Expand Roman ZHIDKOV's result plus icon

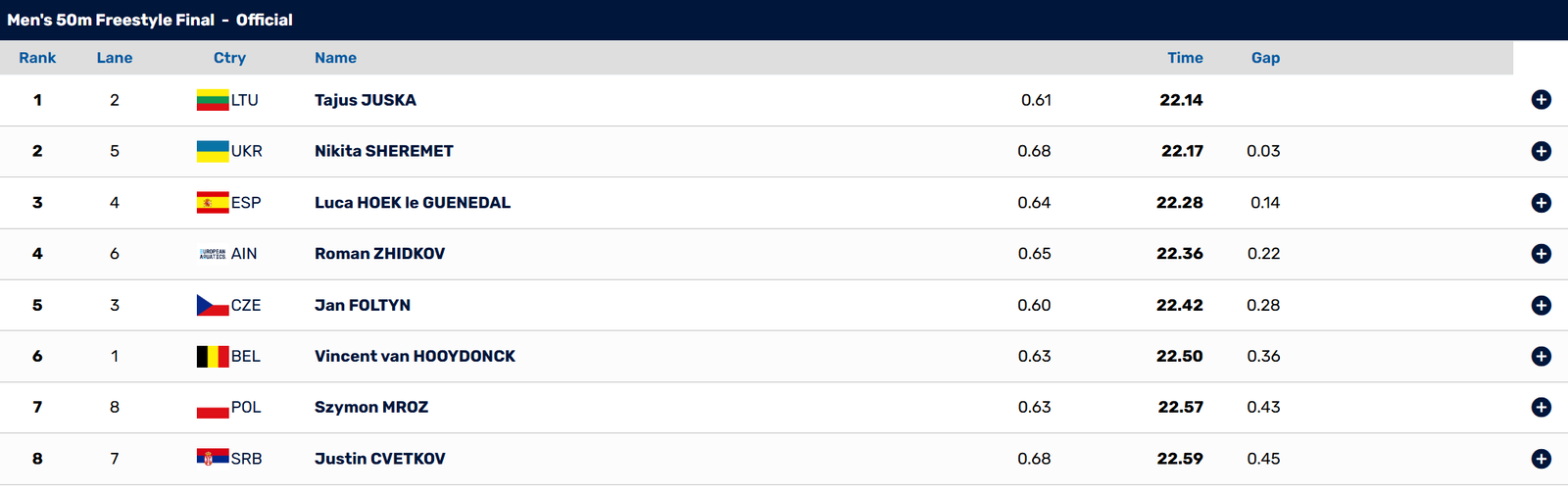coord(1541,254)
